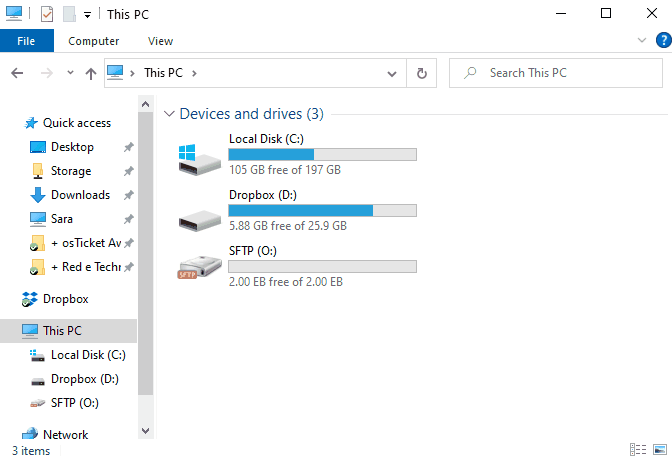
Task: Click the Properties icon in quick access toolbar
Action: click(47, 14)
